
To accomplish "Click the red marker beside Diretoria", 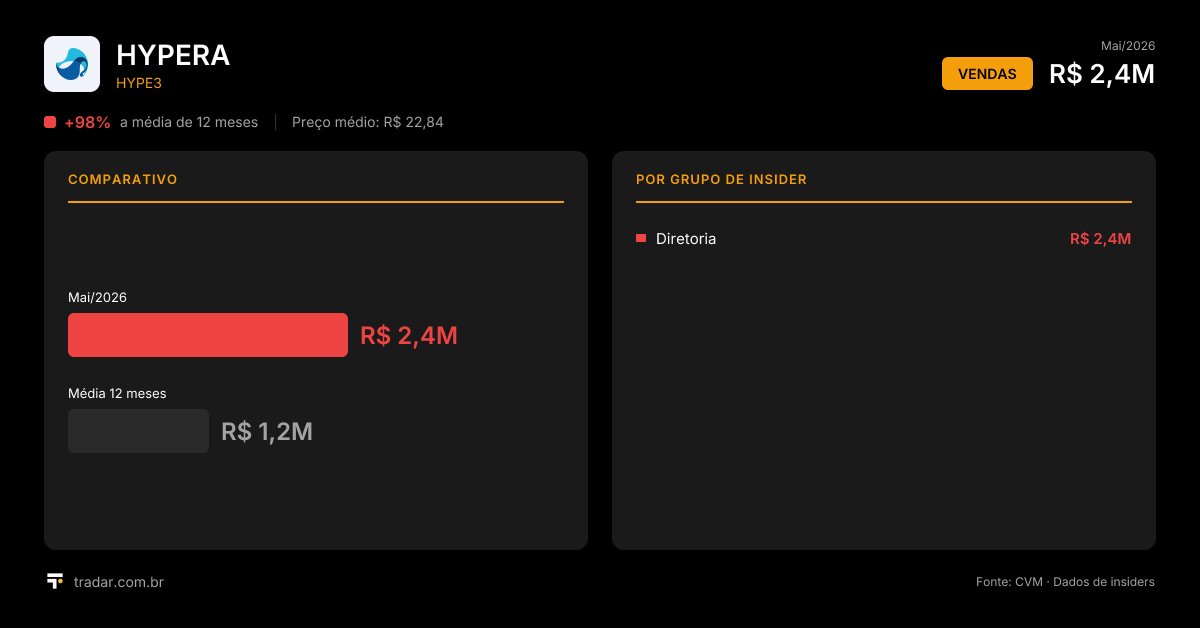I will point(641,238).
